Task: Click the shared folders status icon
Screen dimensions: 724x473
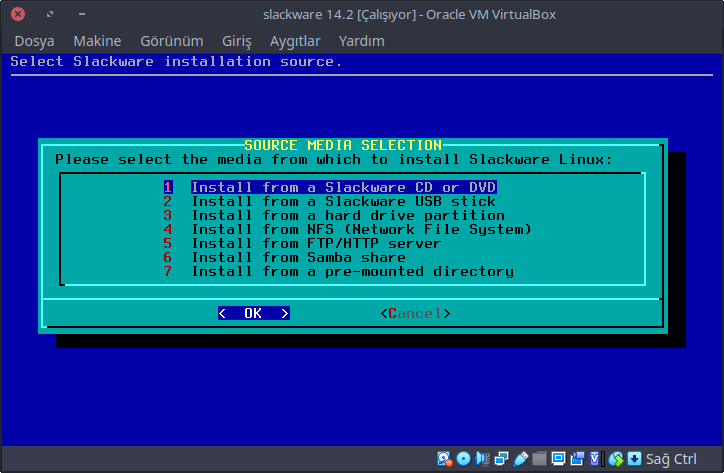Action: pos(539,459)
